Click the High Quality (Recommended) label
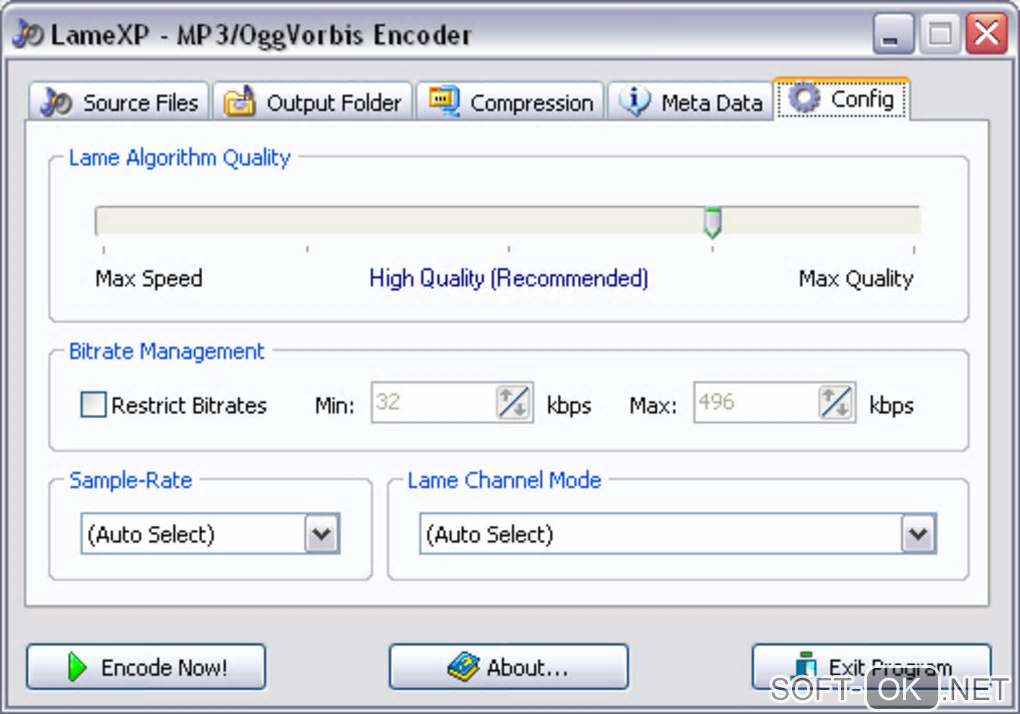This screenshot has width=1020, height=714. click(x=509, y=278)
